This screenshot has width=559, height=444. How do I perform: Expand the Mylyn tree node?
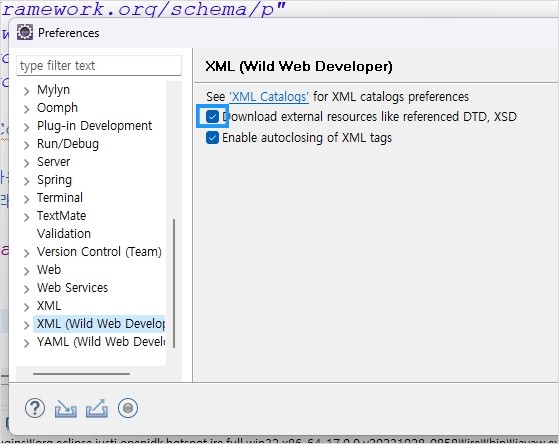(x=26, y=91)
